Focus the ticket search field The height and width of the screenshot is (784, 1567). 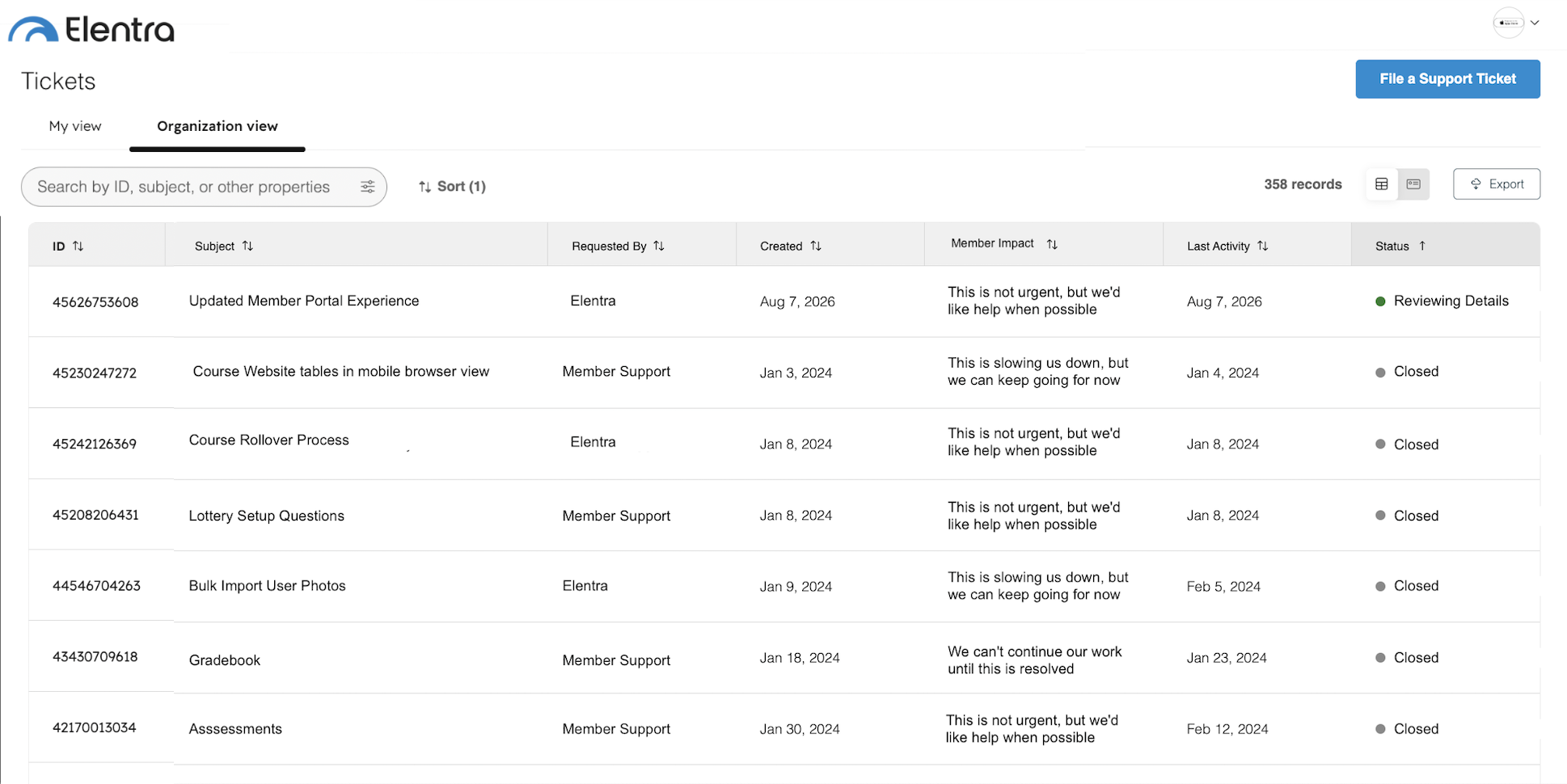tap(204, 187)
